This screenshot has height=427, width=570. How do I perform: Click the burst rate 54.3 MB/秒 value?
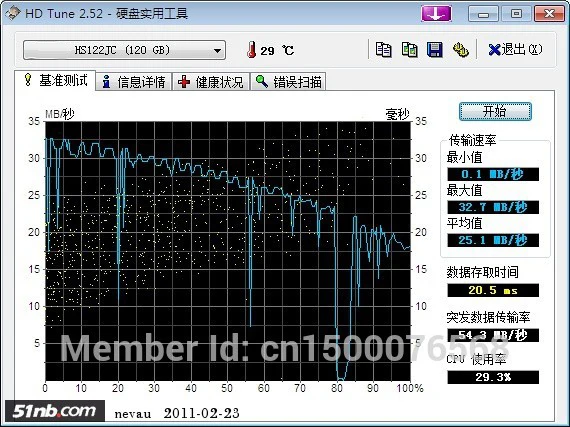click(x=493, y=335)
